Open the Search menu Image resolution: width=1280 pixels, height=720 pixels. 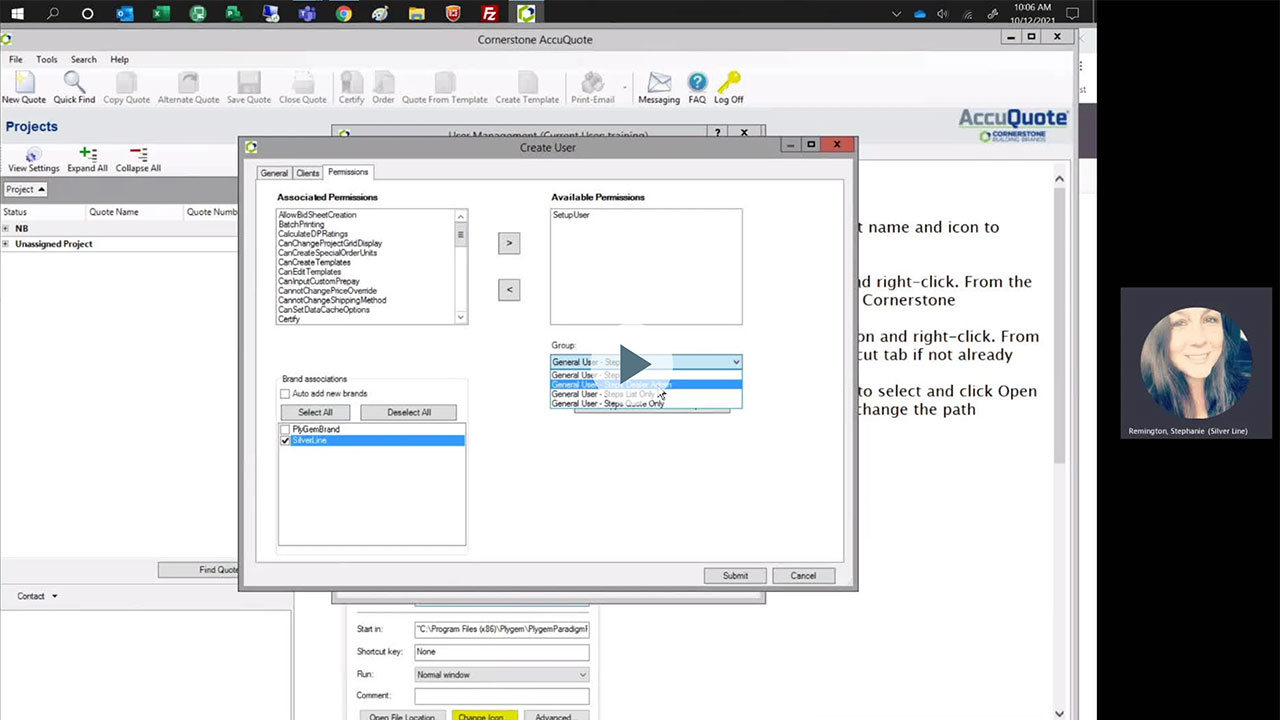pyautogui.click(x=84, y=60)
